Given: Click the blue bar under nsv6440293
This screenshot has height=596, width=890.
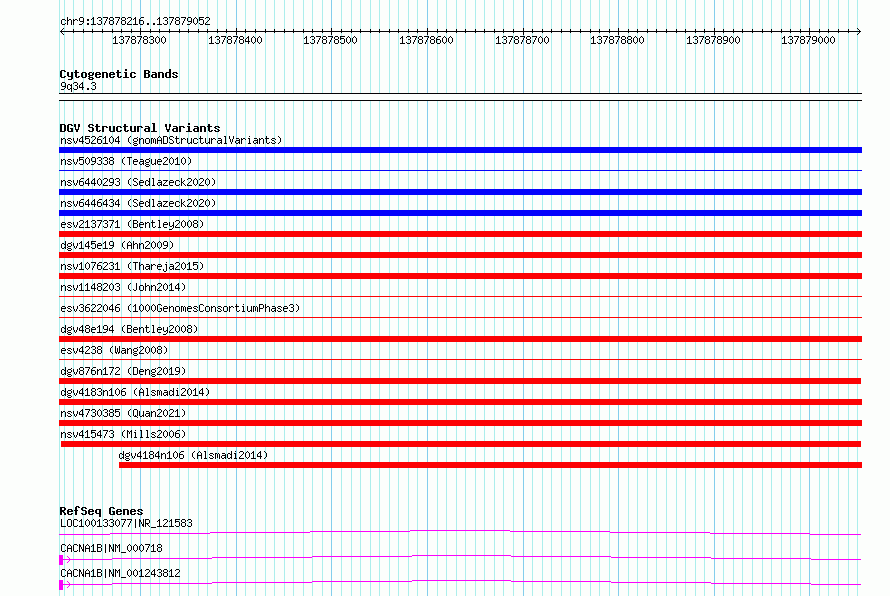Looking at the screenshot, I should point(460,192).
